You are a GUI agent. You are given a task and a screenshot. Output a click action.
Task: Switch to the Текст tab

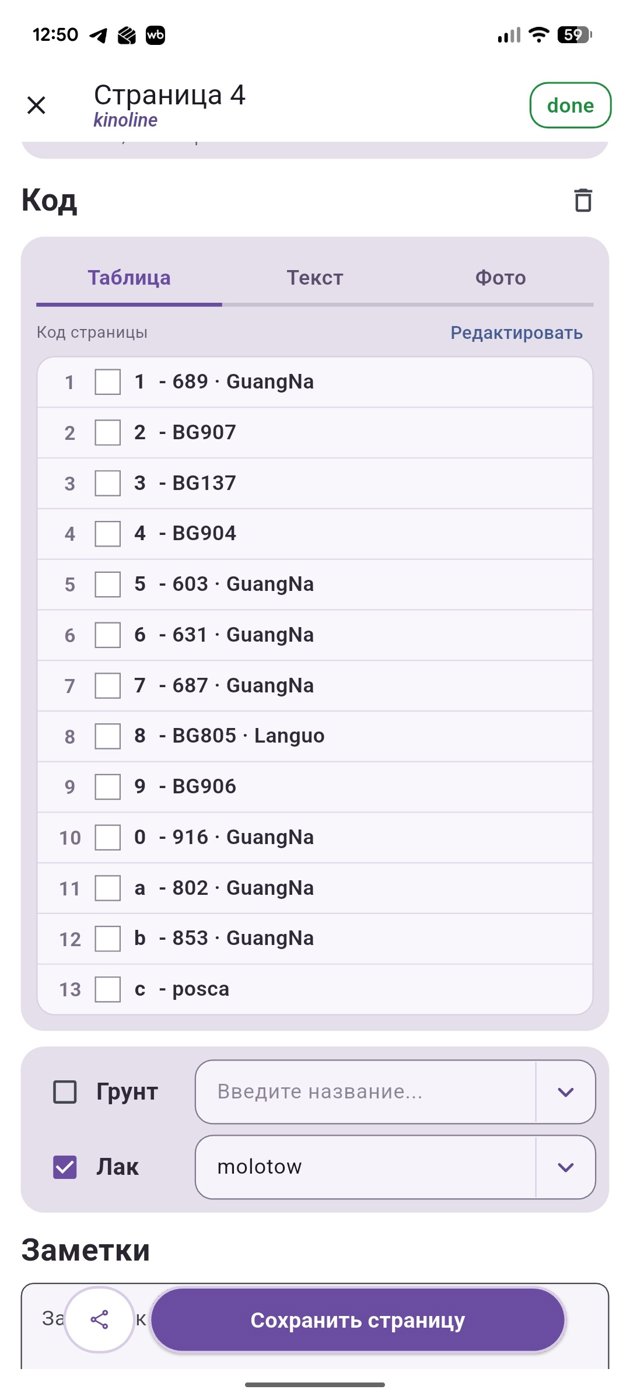[x=315, y=278]
